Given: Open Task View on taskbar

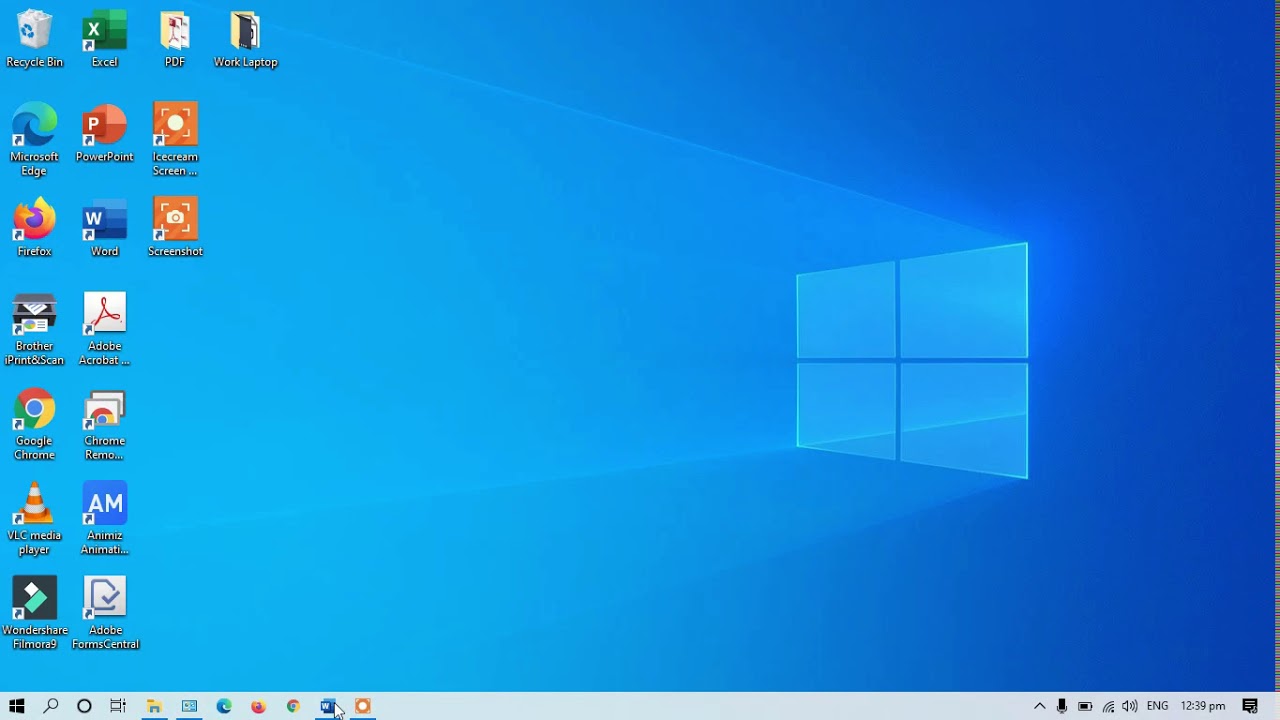Looking at the screenshot, I should tap(118, 706).
